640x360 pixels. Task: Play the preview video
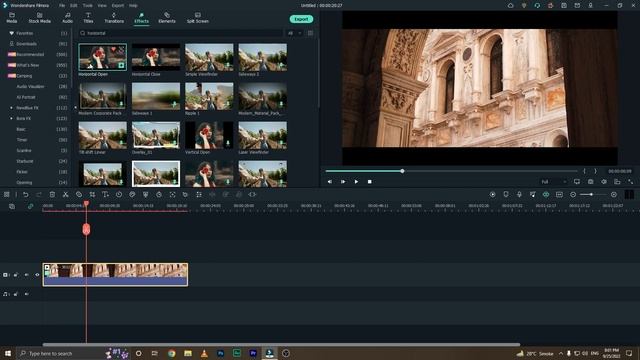[356, 182]
